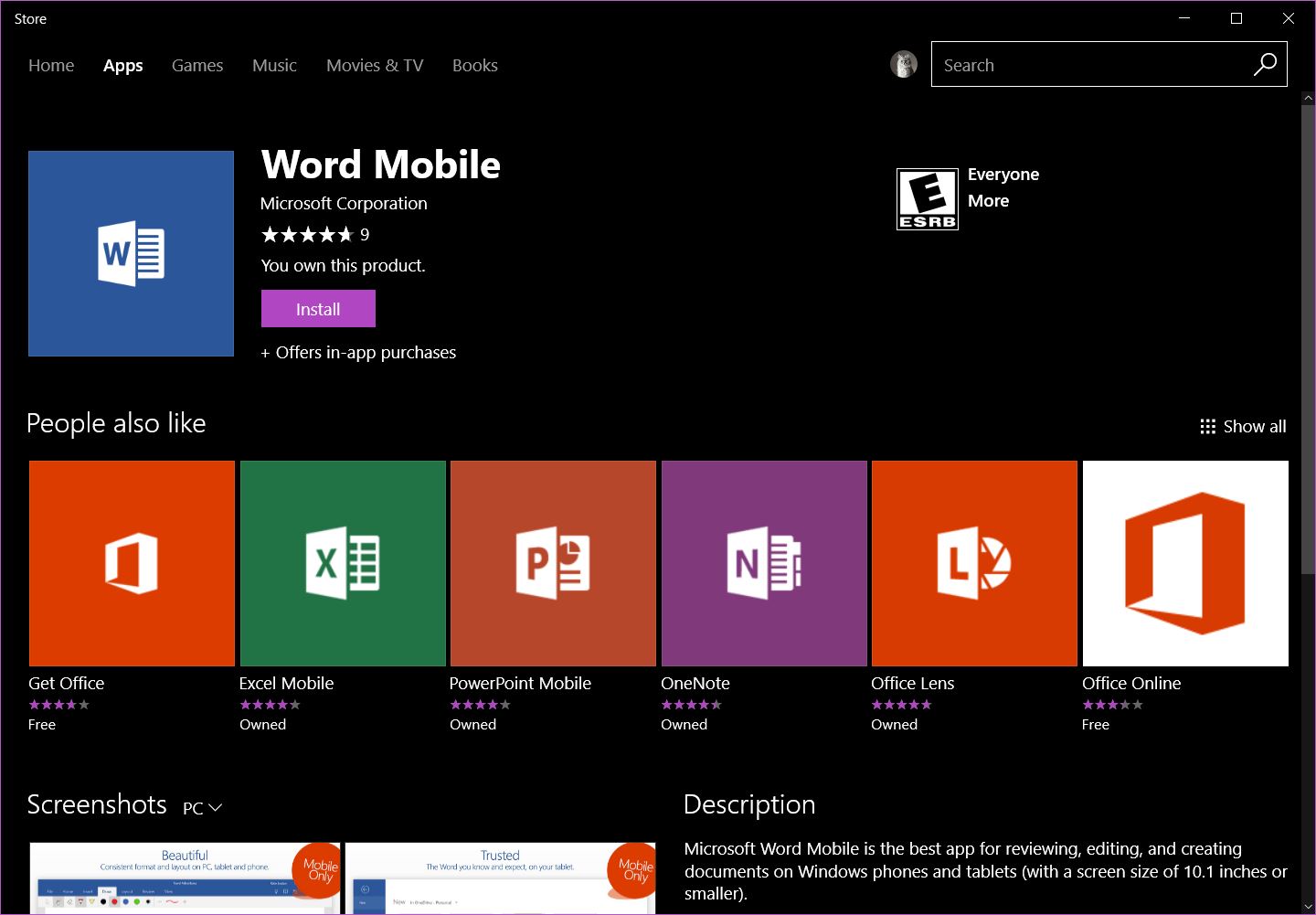Open the Get Office app tile

[x=132, y=563]
